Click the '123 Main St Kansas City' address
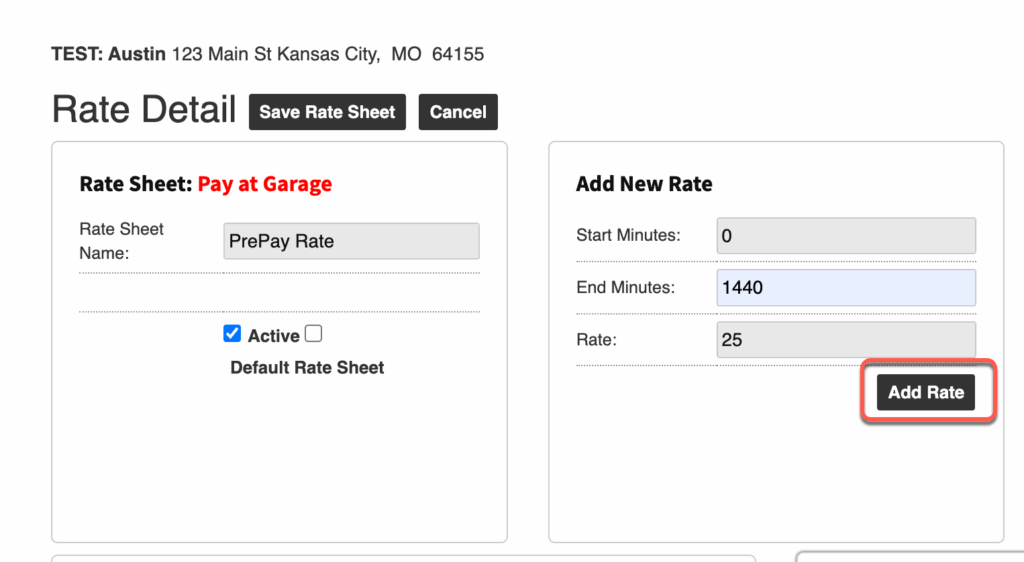Image resolution: width=1024 pixels, height=562 pixels. point(275,54)
